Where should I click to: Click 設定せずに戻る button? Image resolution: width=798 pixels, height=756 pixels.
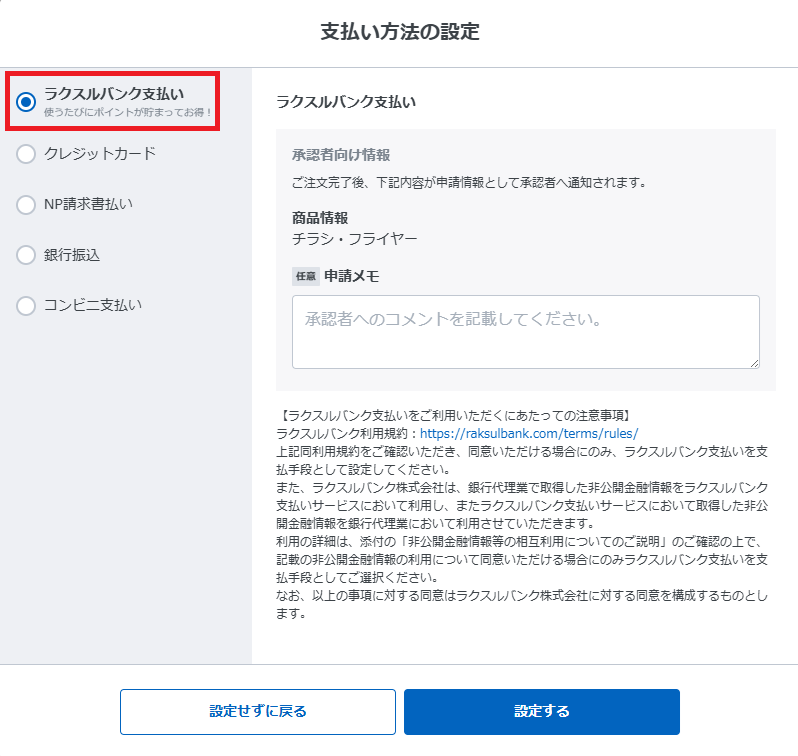[258, 712]
